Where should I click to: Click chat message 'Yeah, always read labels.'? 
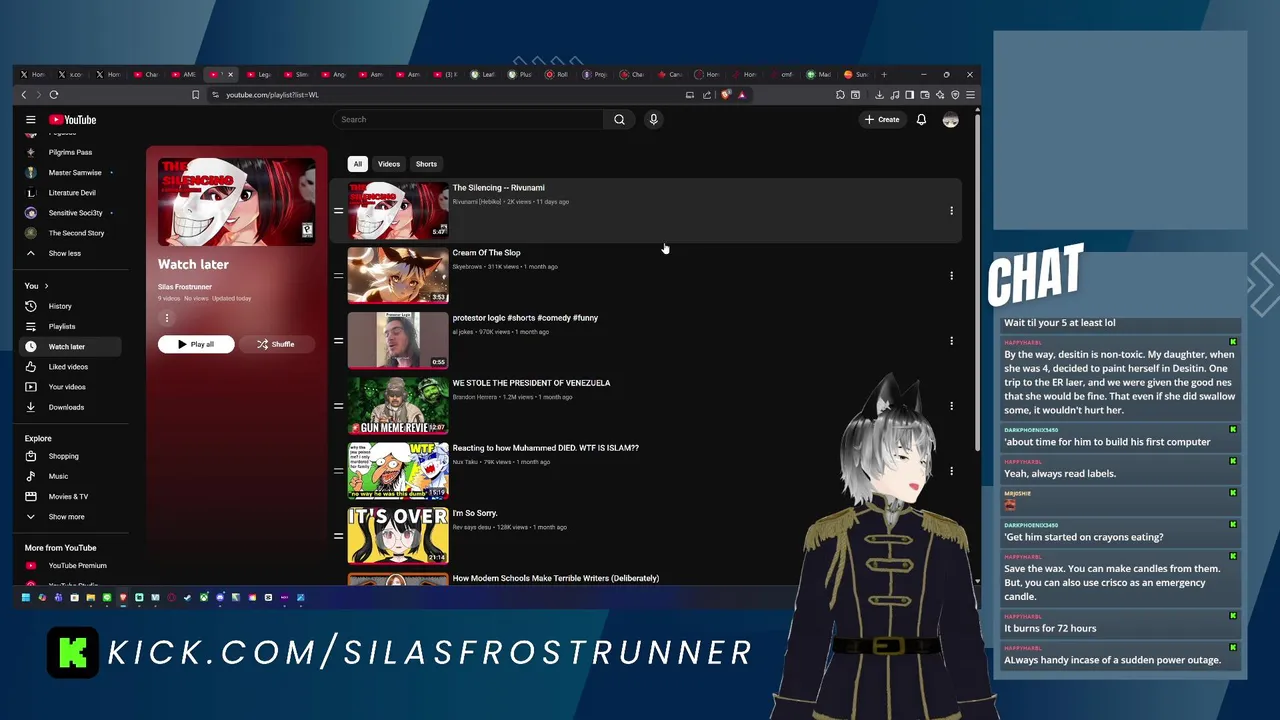click(x=1060, y=474)
